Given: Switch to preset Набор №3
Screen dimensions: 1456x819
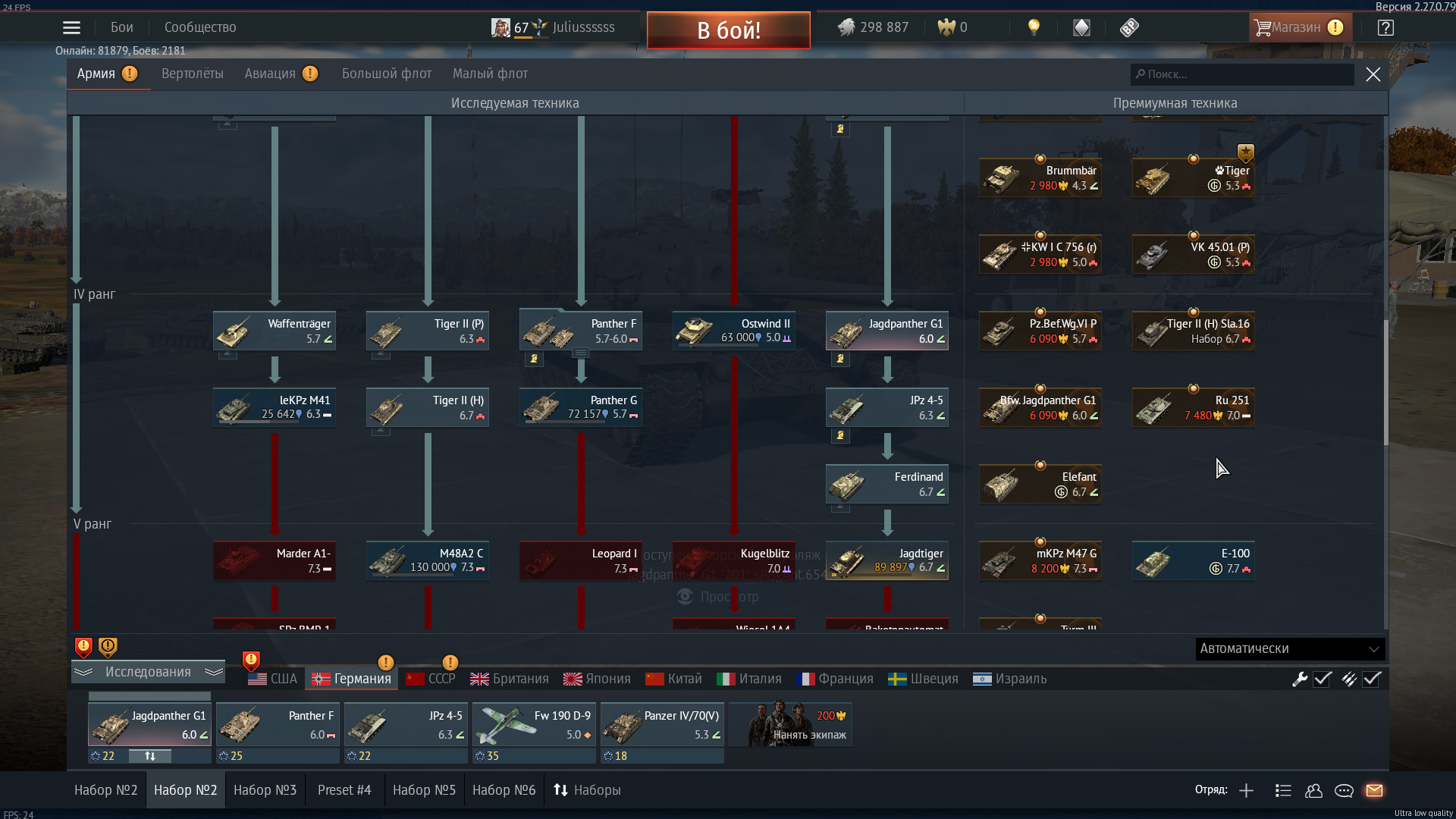Looking at the screenshot, I should [x=265, y=790].
